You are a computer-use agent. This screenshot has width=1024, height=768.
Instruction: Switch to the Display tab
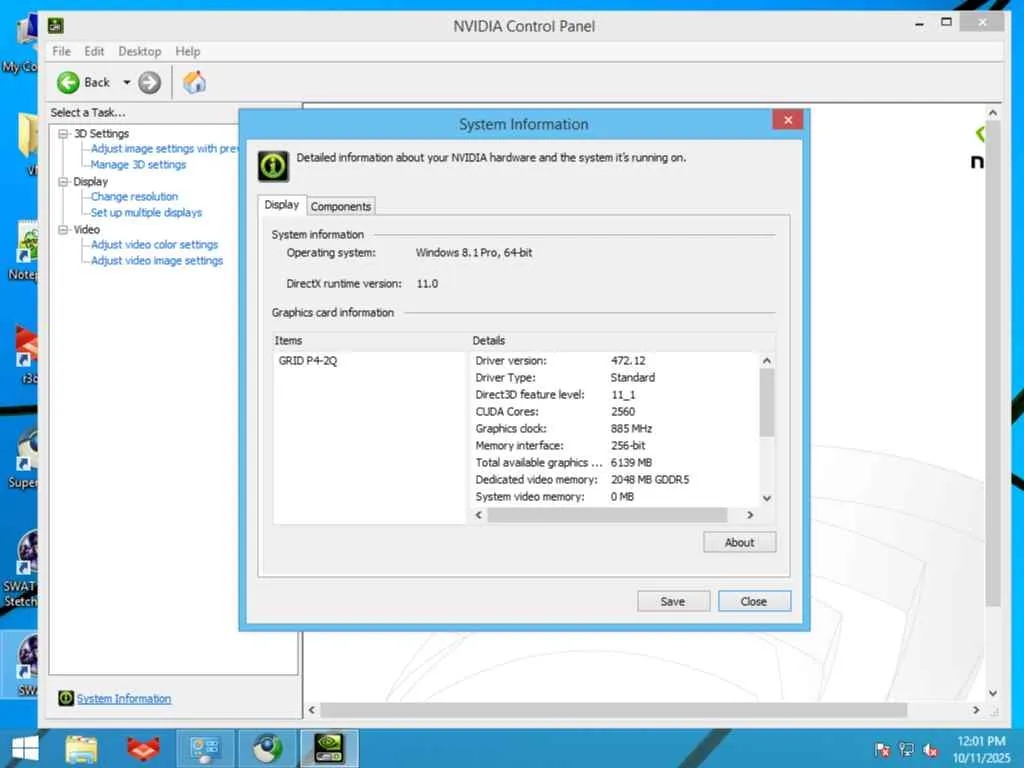point(281,204)
